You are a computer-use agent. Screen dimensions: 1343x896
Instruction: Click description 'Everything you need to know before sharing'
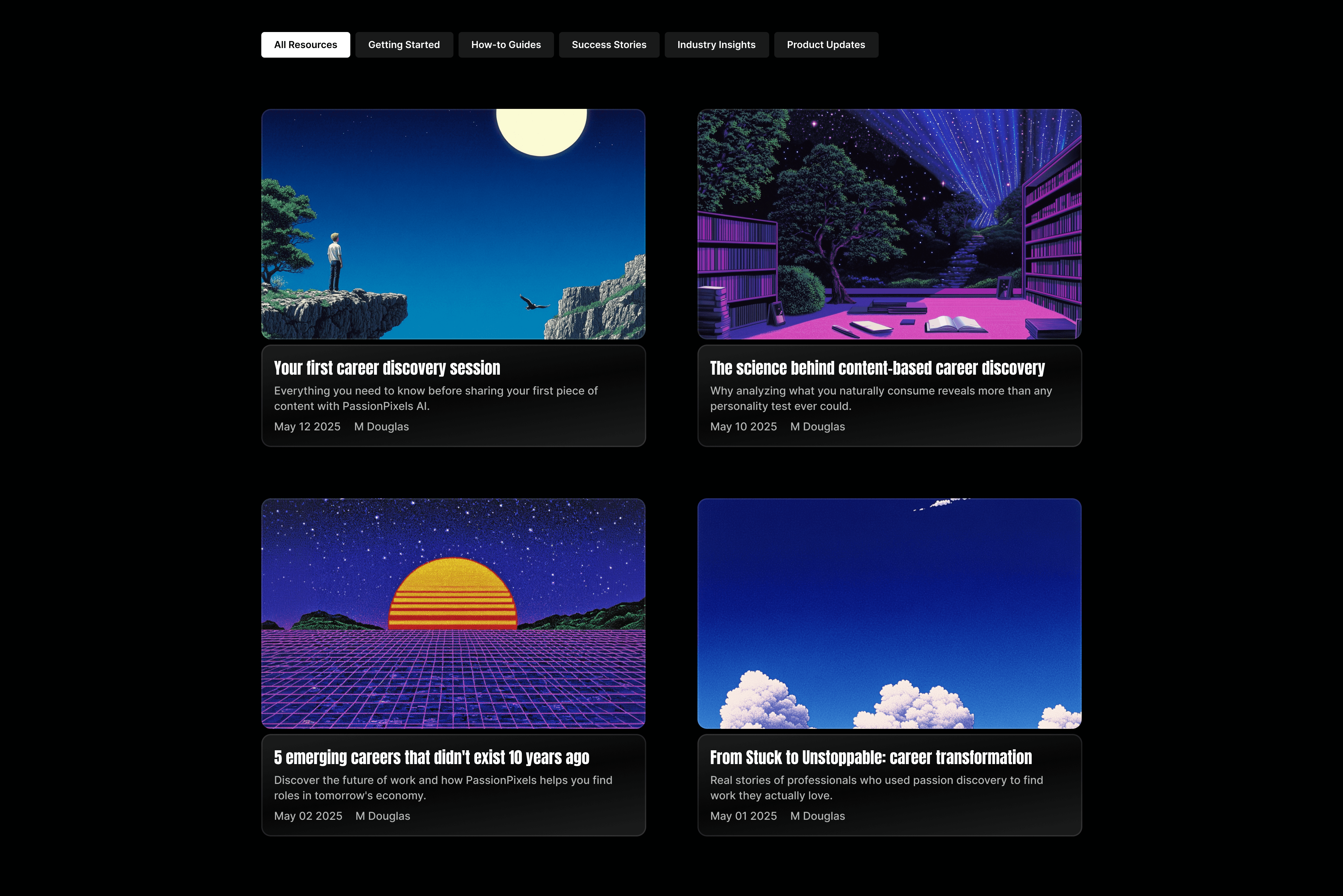tap(436, 398)
